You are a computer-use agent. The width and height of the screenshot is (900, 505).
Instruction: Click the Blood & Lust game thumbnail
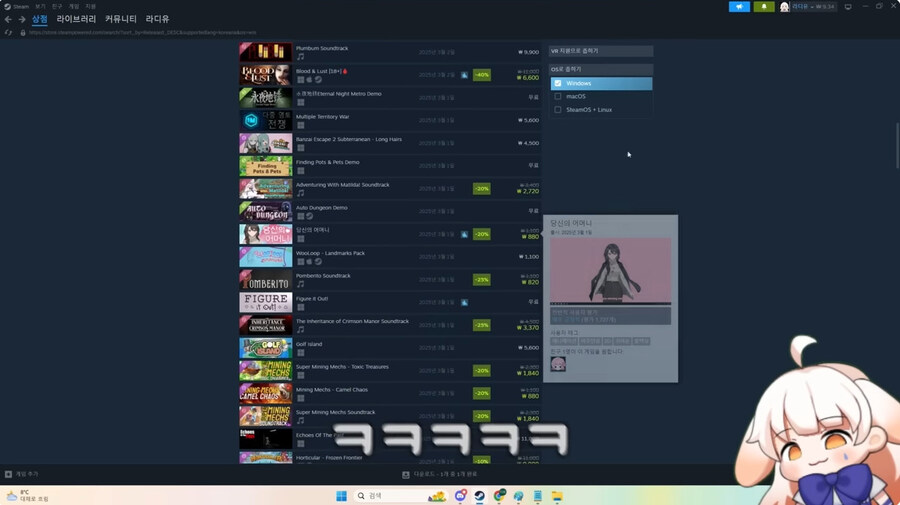click(265, 74)
